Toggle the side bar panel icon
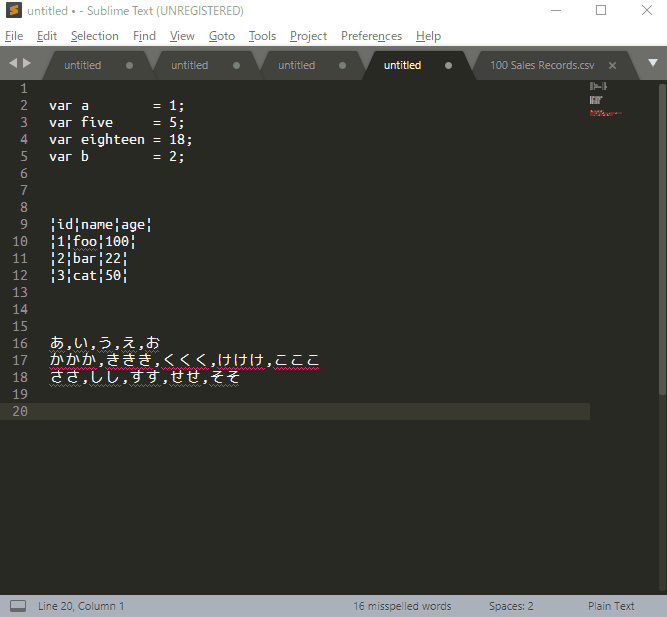 tap(18, 606)
